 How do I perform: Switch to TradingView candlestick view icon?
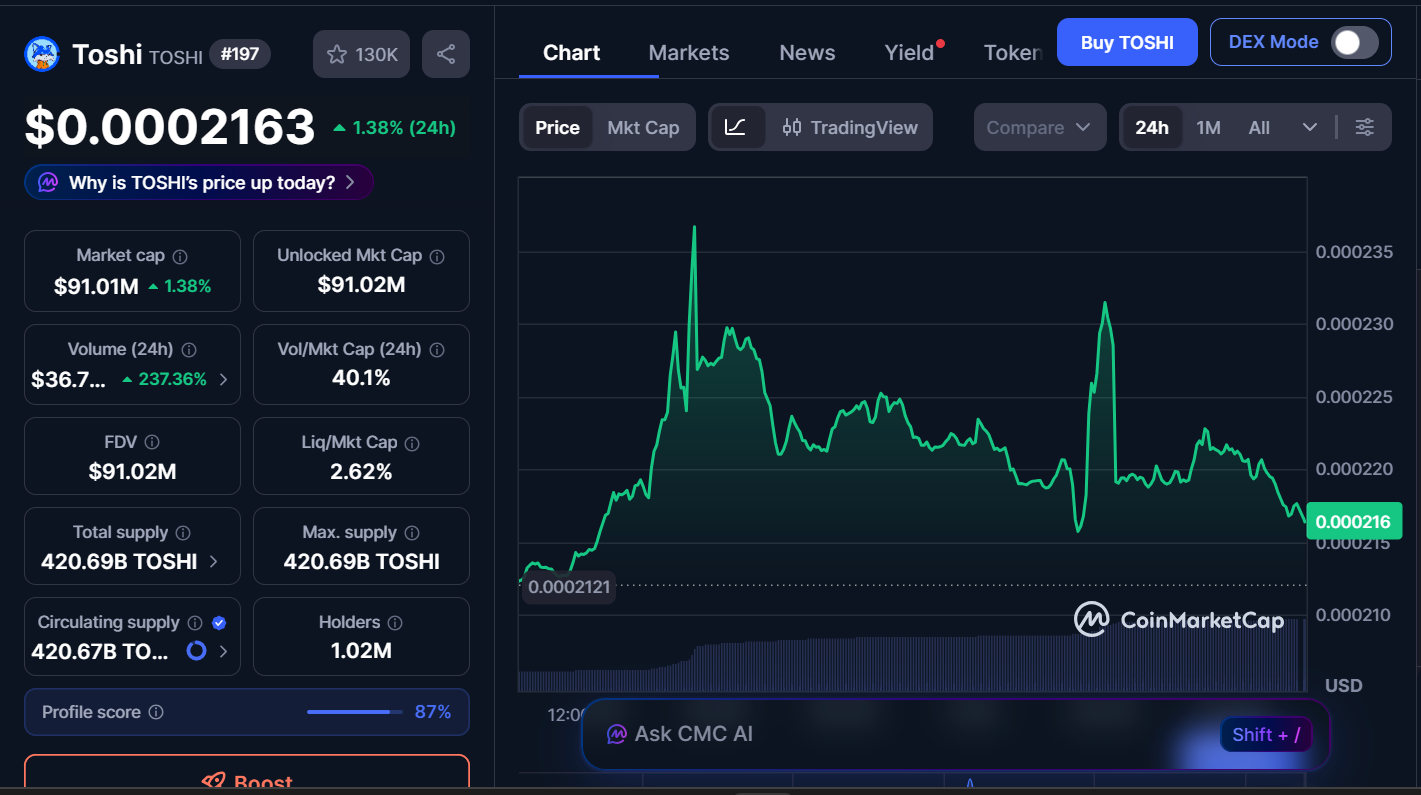(791, 127)
